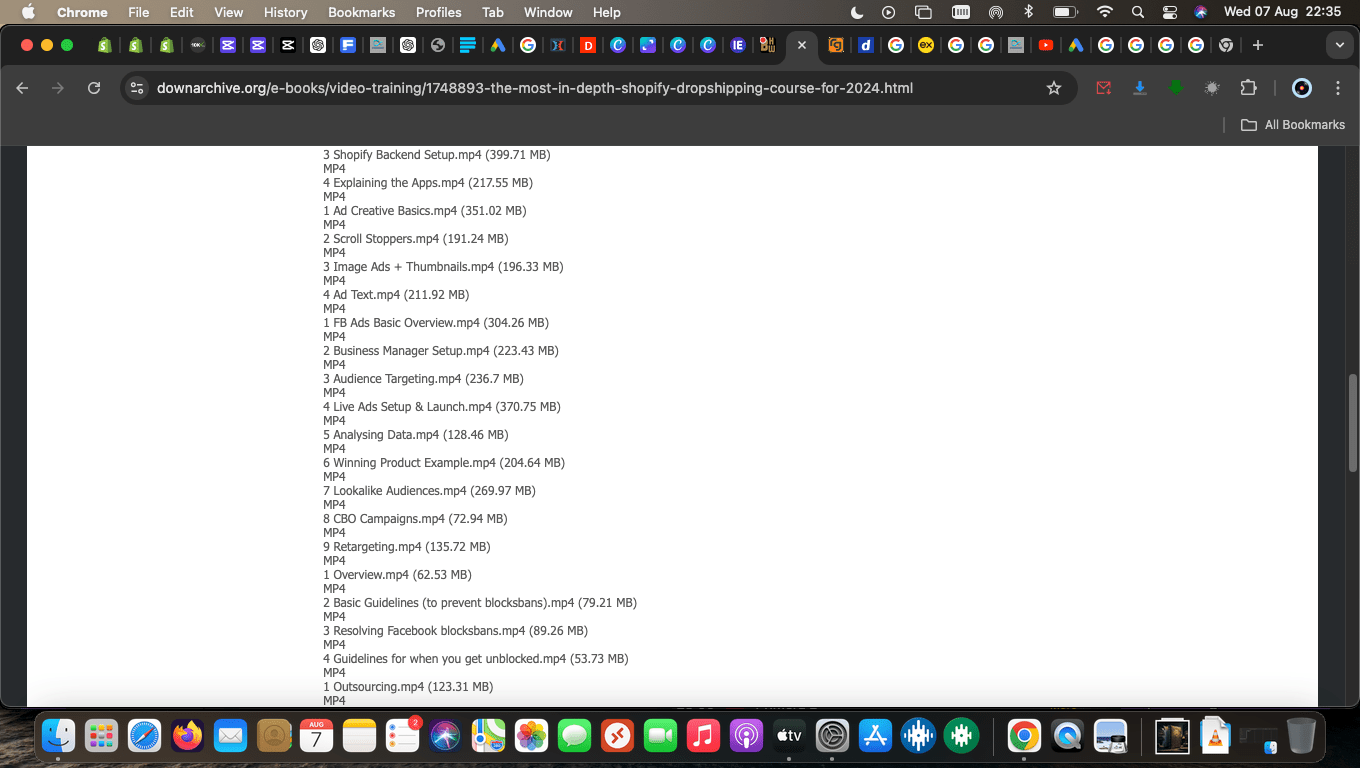Open the Chrome profile avatar

(1301, 88)
